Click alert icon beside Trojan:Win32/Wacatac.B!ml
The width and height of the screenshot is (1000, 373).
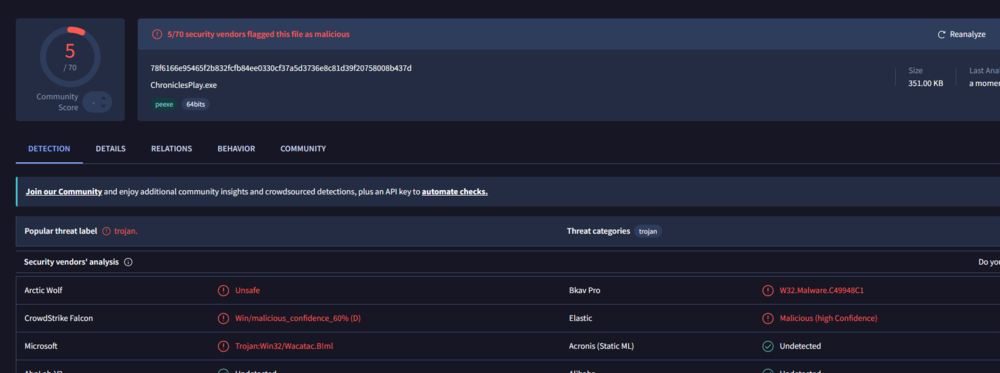223,346
